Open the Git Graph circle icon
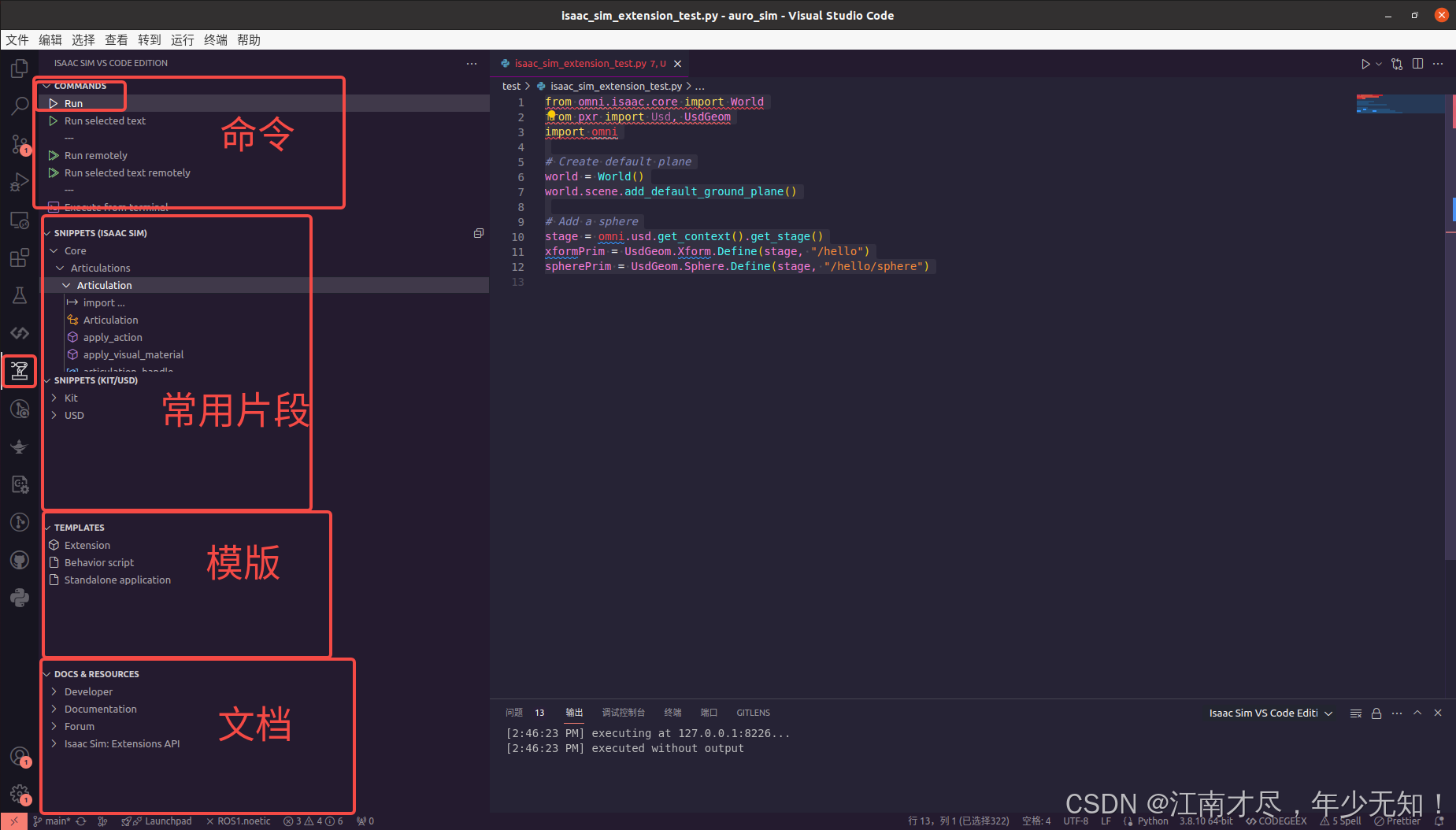Image resolution: width=1456 pixels, height=830 pixels. click(20, 522)
